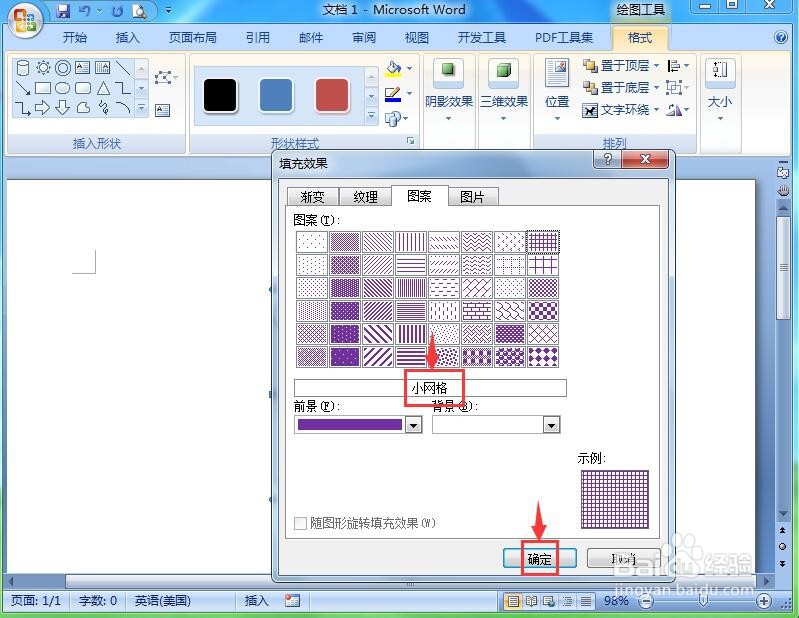Open Text Wrapping (文字环绕) dropdown
799x618 pixels.
click(x=621, y=110)
